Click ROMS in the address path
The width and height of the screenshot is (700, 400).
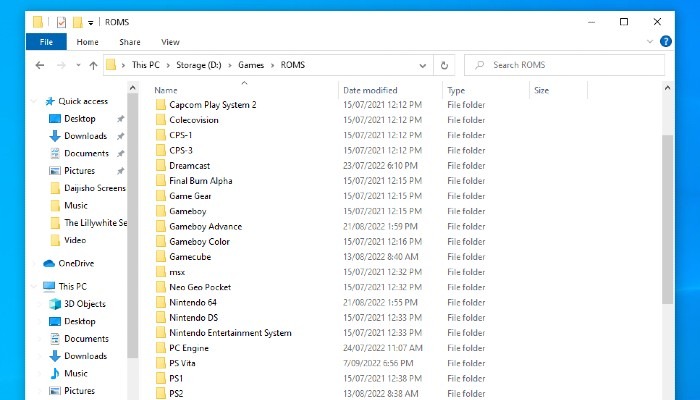coord(293,65)
